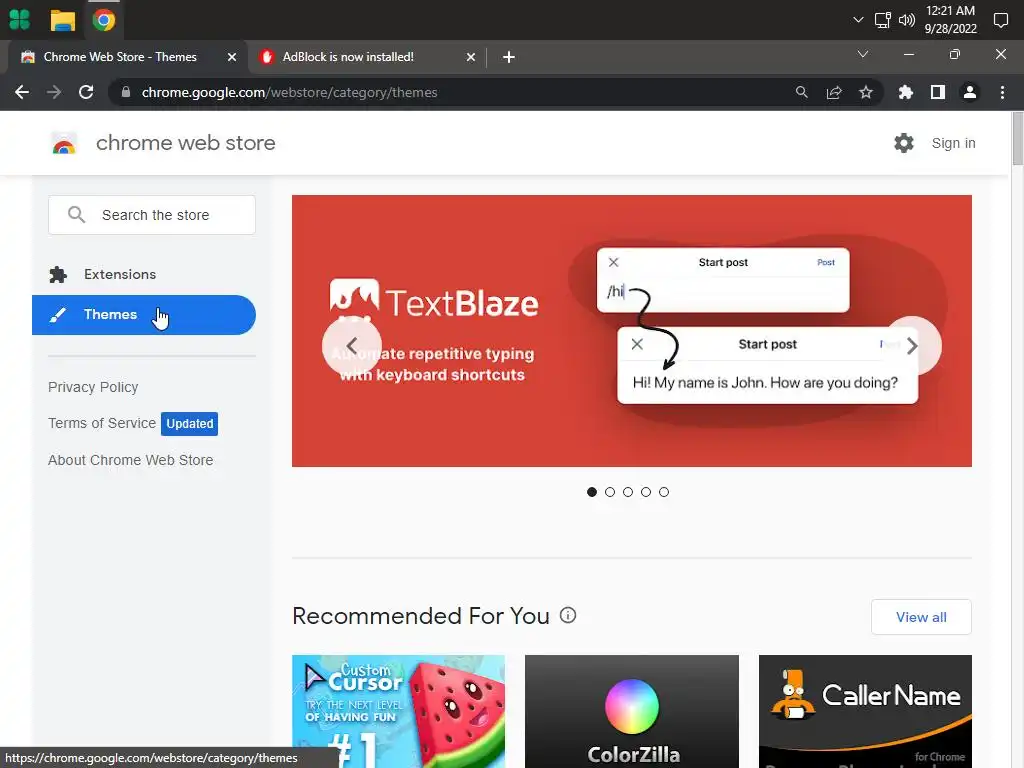The image size is (1024, 768).
Task: Open About Chrome Web Store link
Action: tap(131, 460)
